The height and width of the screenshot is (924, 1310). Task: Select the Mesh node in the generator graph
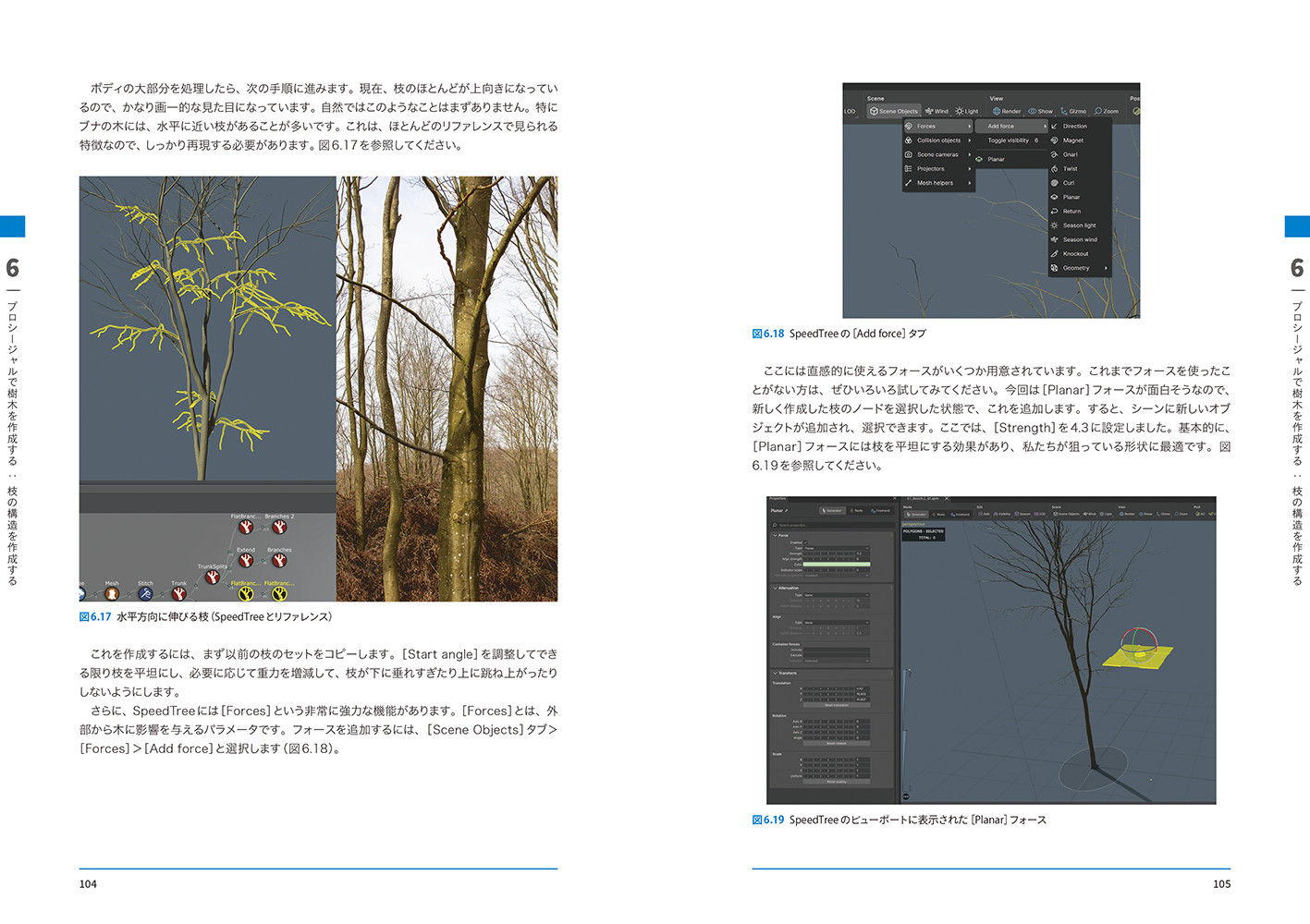[x=112, y=594]
